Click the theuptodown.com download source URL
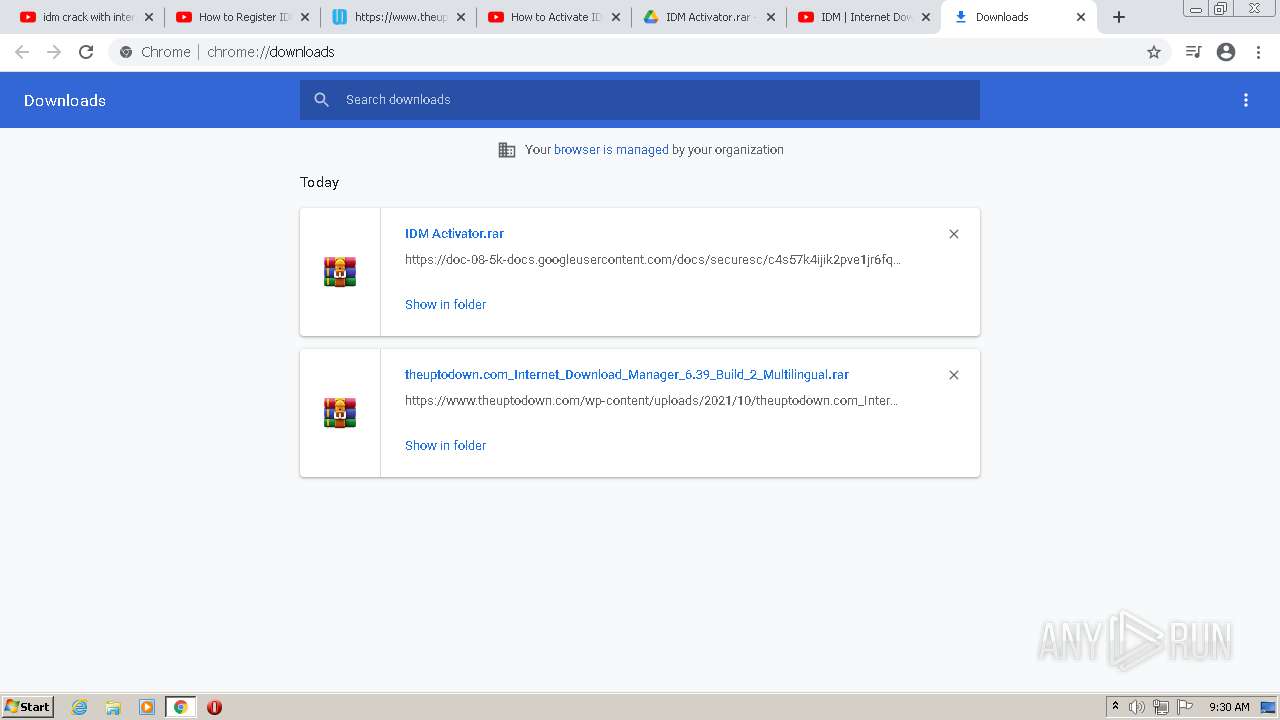Screen dimensions: 1280x720 tap(651, 401)
